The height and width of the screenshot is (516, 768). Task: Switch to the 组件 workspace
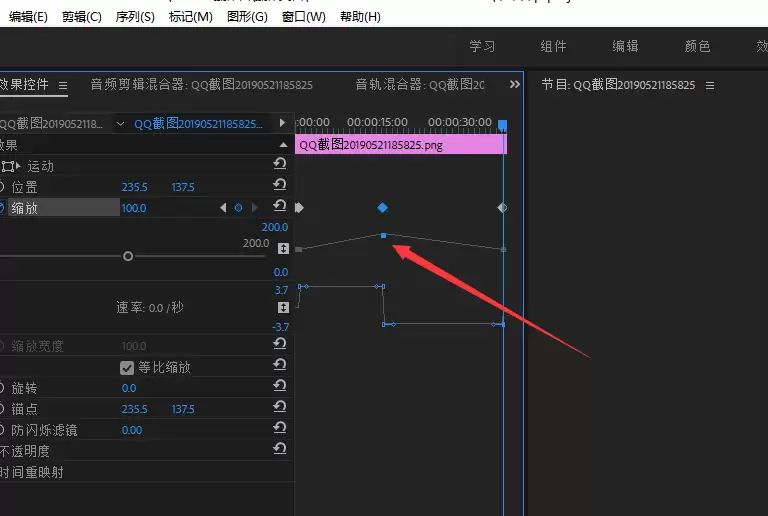coord(553,47)
